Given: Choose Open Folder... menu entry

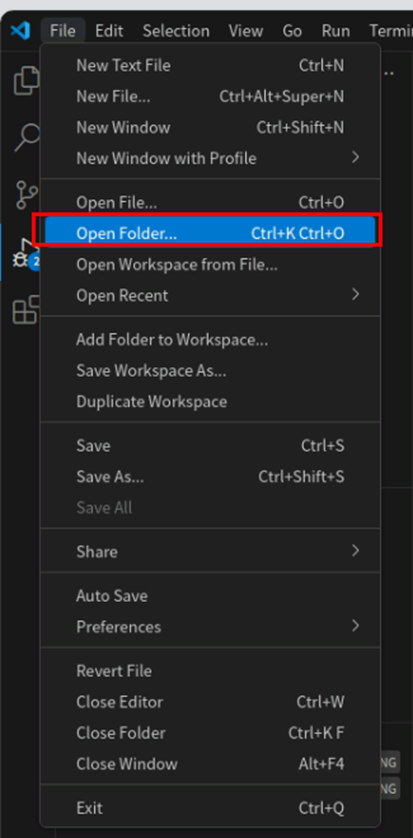Looking at the screenshot, I should pos(210,233).
